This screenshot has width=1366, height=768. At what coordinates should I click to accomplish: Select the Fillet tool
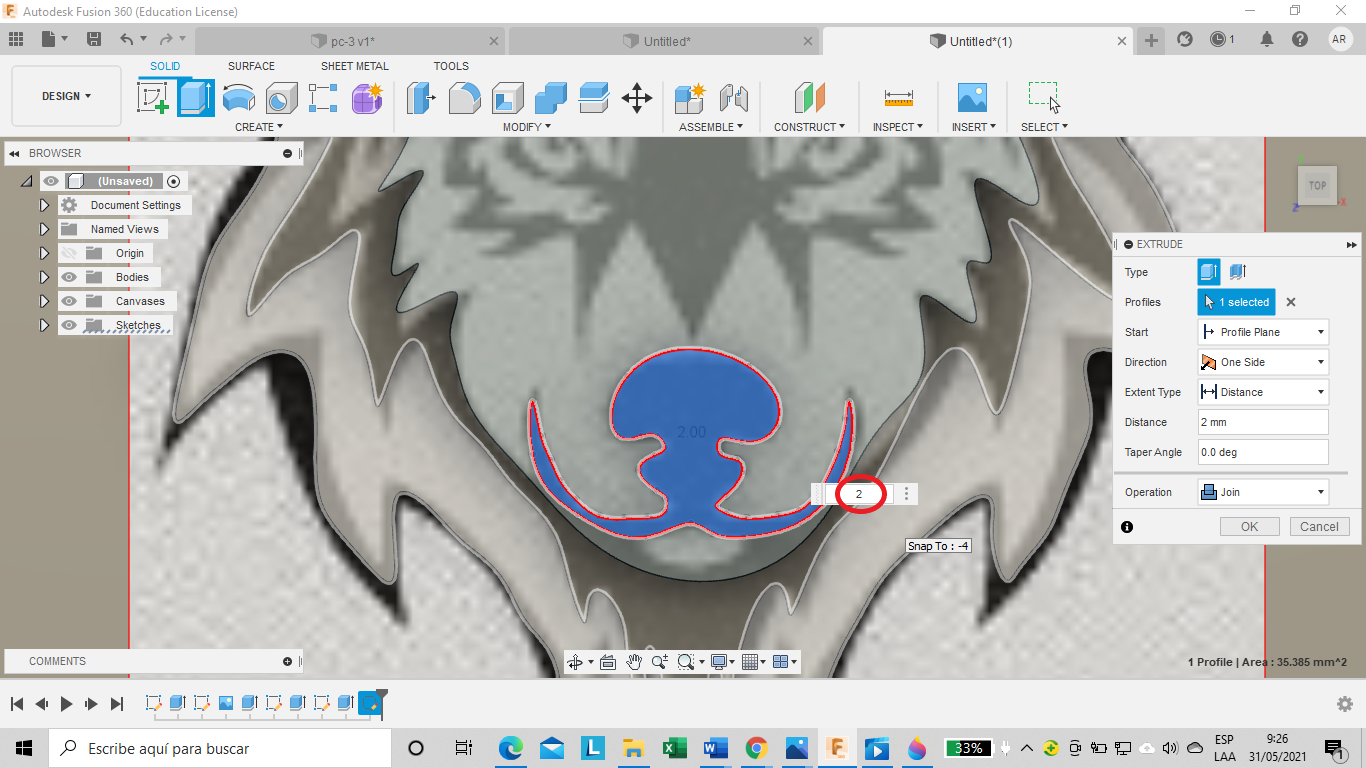[x=464, y=98]
